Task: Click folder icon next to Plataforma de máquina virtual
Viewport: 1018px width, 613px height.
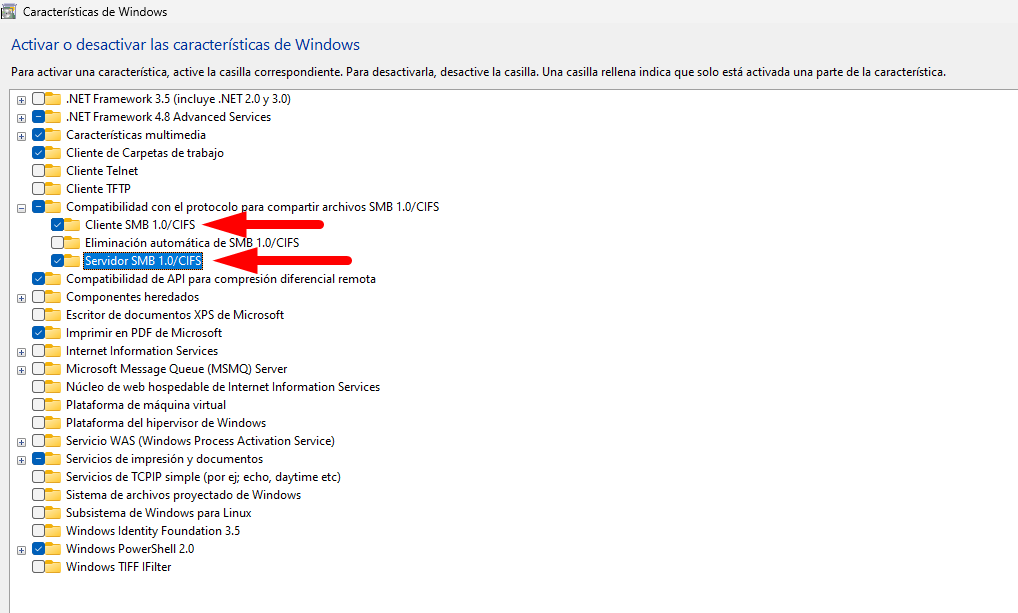Action: point(53,405)
